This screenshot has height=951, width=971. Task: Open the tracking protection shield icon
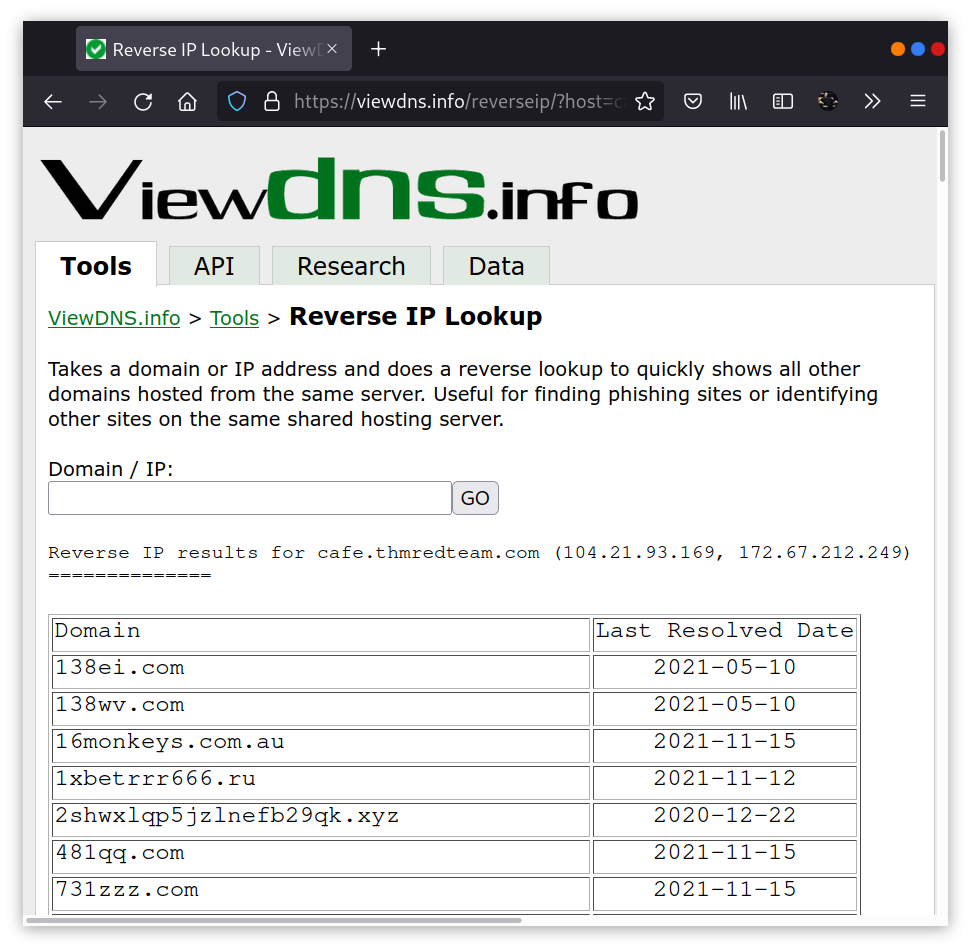(x=237, y=101)
